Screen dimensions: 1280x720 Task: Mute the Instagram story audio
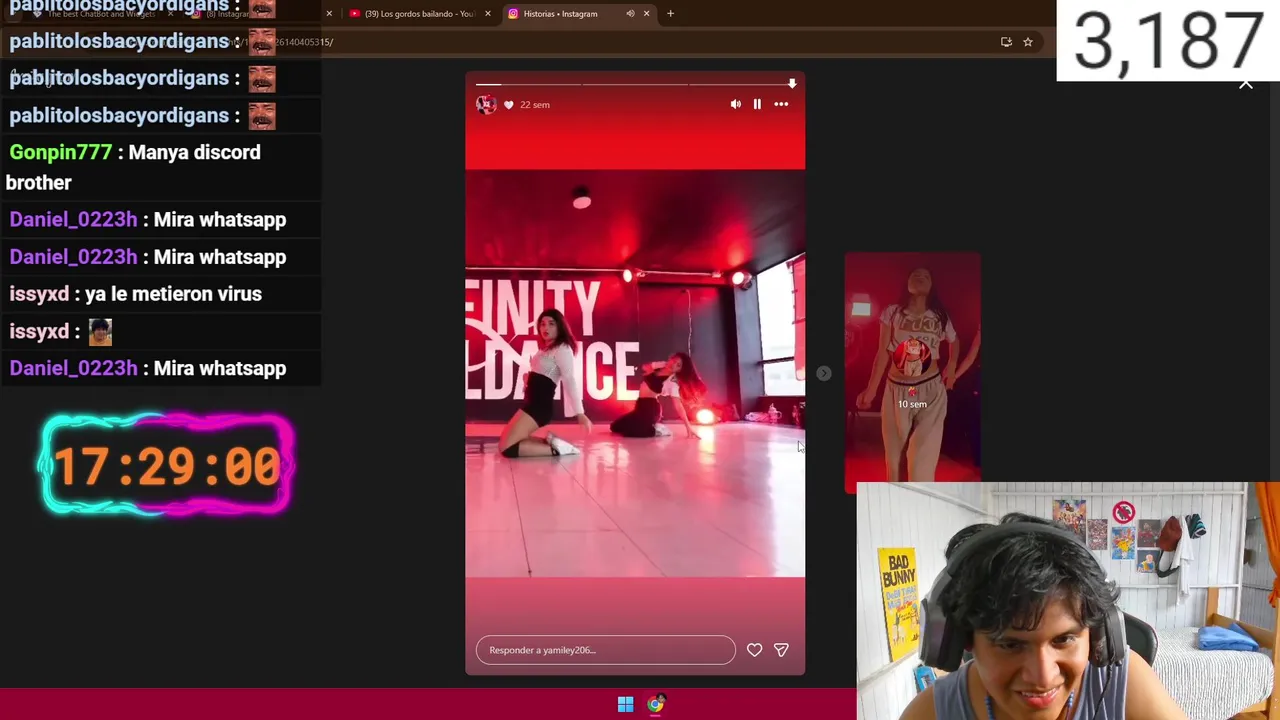[x=736, y=104]
